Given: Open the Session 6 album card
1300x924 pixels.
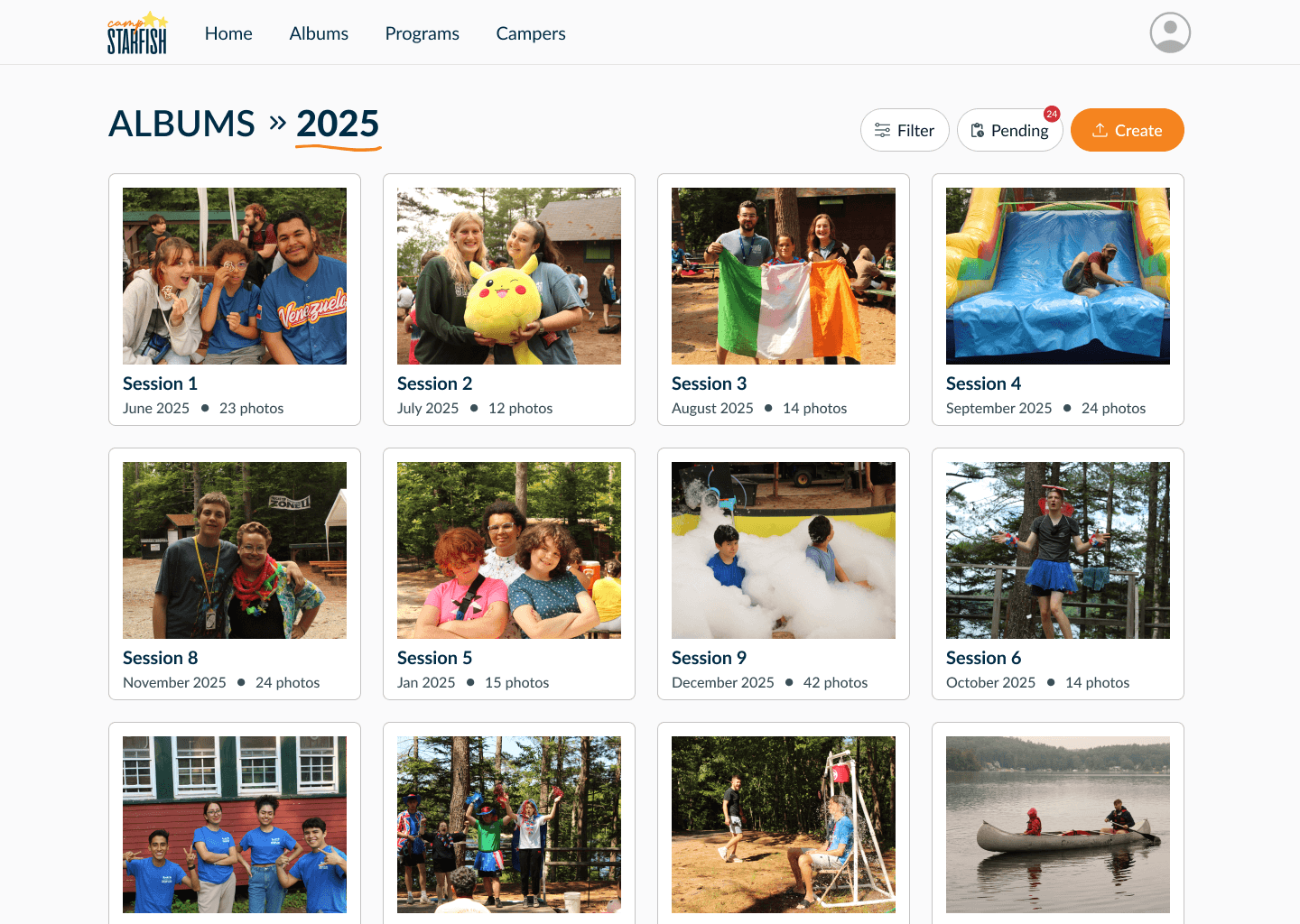Looking at the screenshot, I should coord(1058,574).
